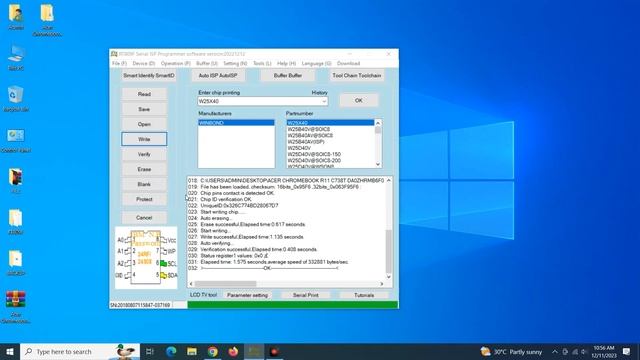Screen dimensions: 640x360
Task: Open the Download menu
Action: tap(348, 64)
